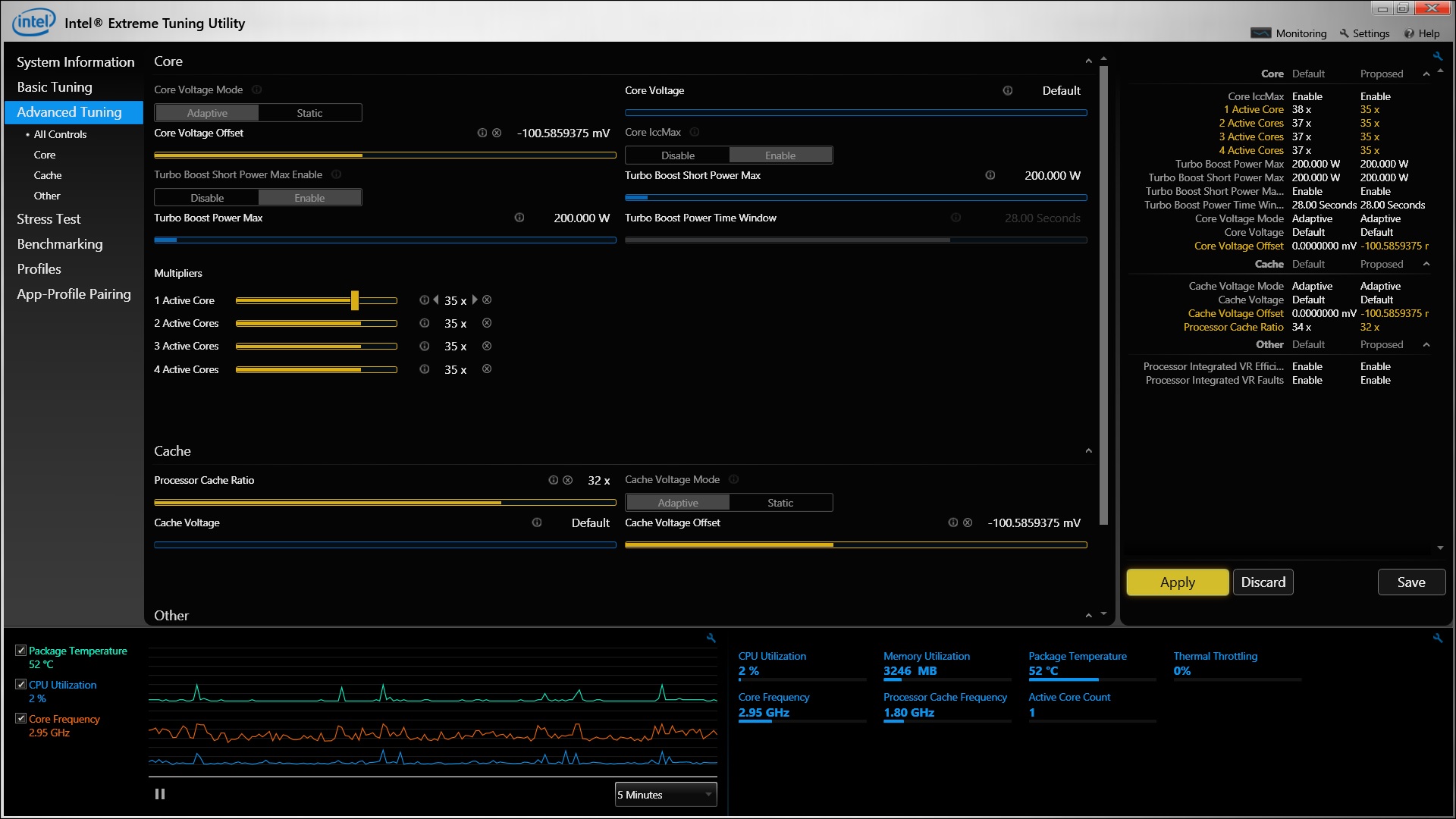Click info icon beside Processor Cache Ratio
Screen dimensions: 1456x819
[553, 480]
